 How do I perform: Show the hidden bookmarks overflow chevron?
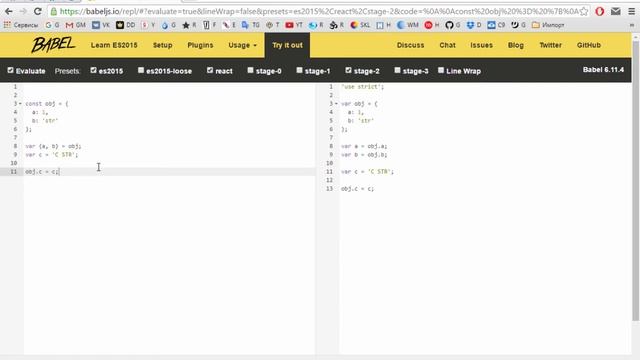[x=631, y=25]
